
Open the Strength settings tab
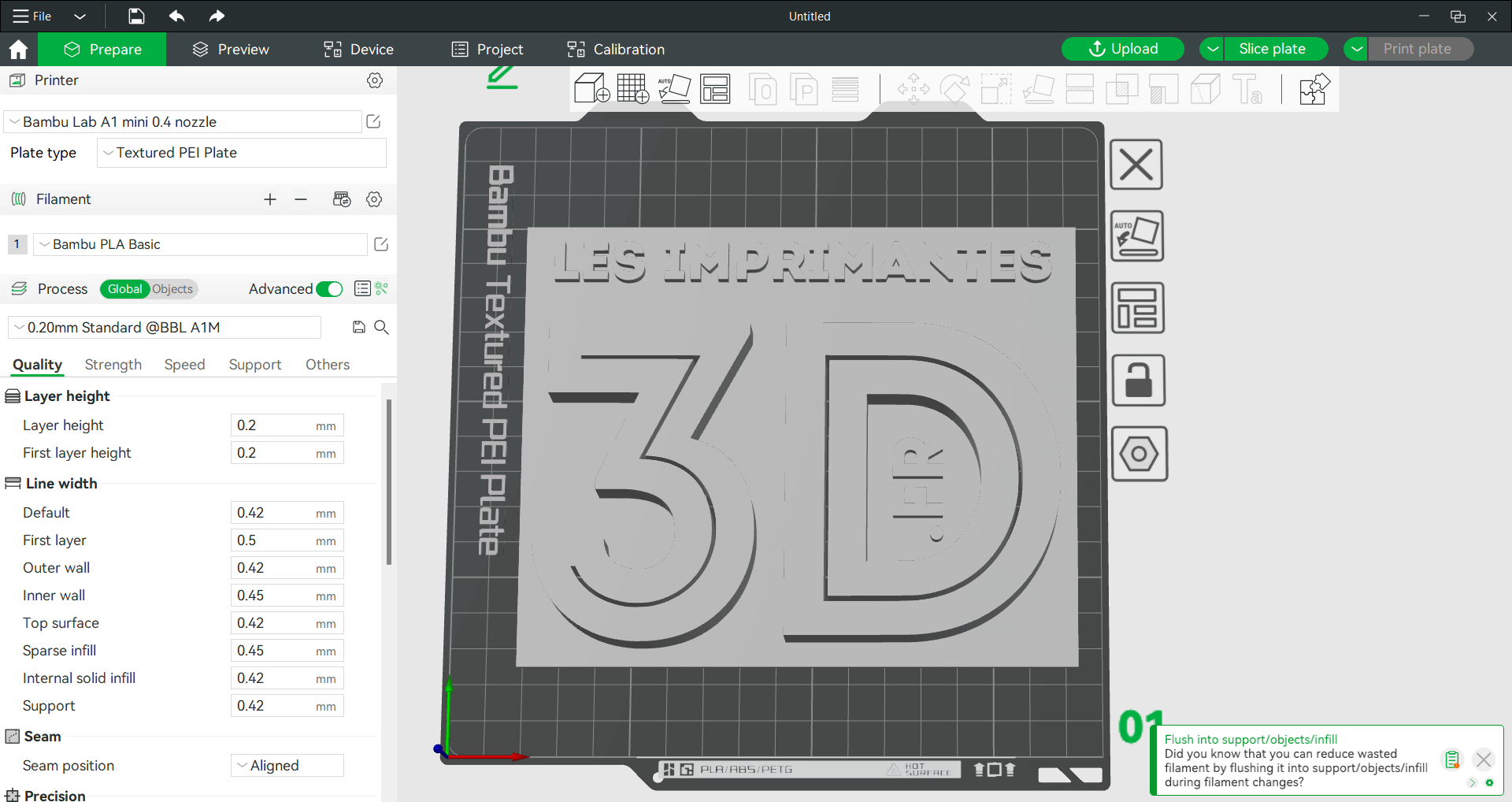(113, 365)
